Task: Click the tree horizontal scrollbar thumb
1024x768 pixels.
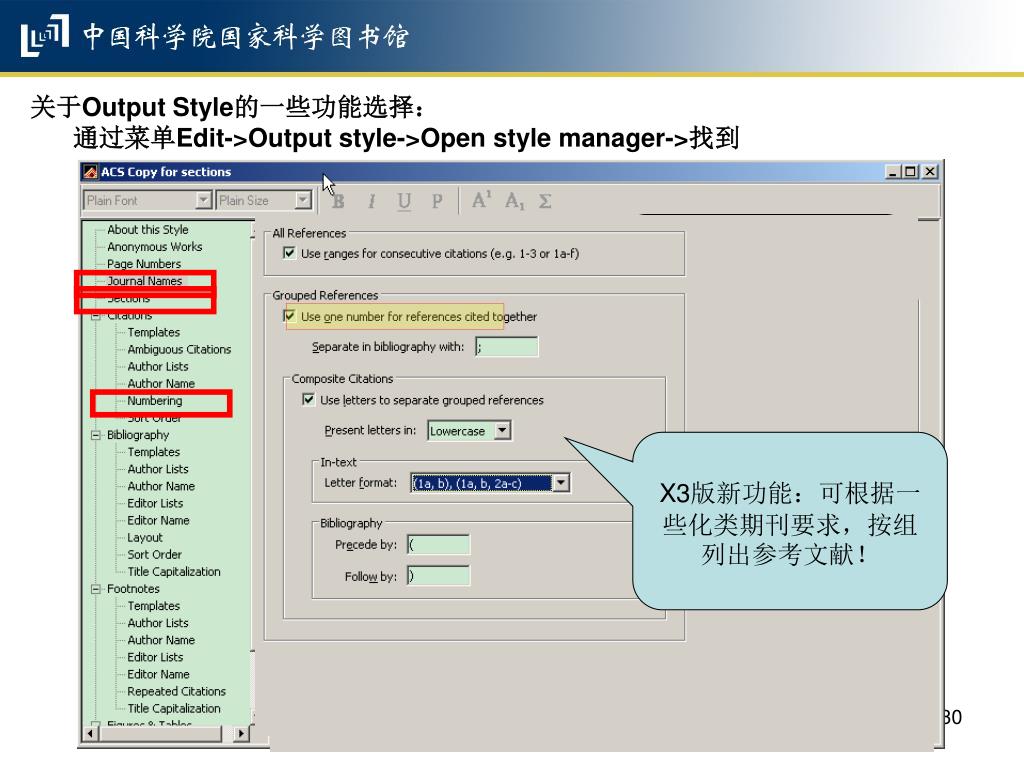Action: (x=160, y=733)
